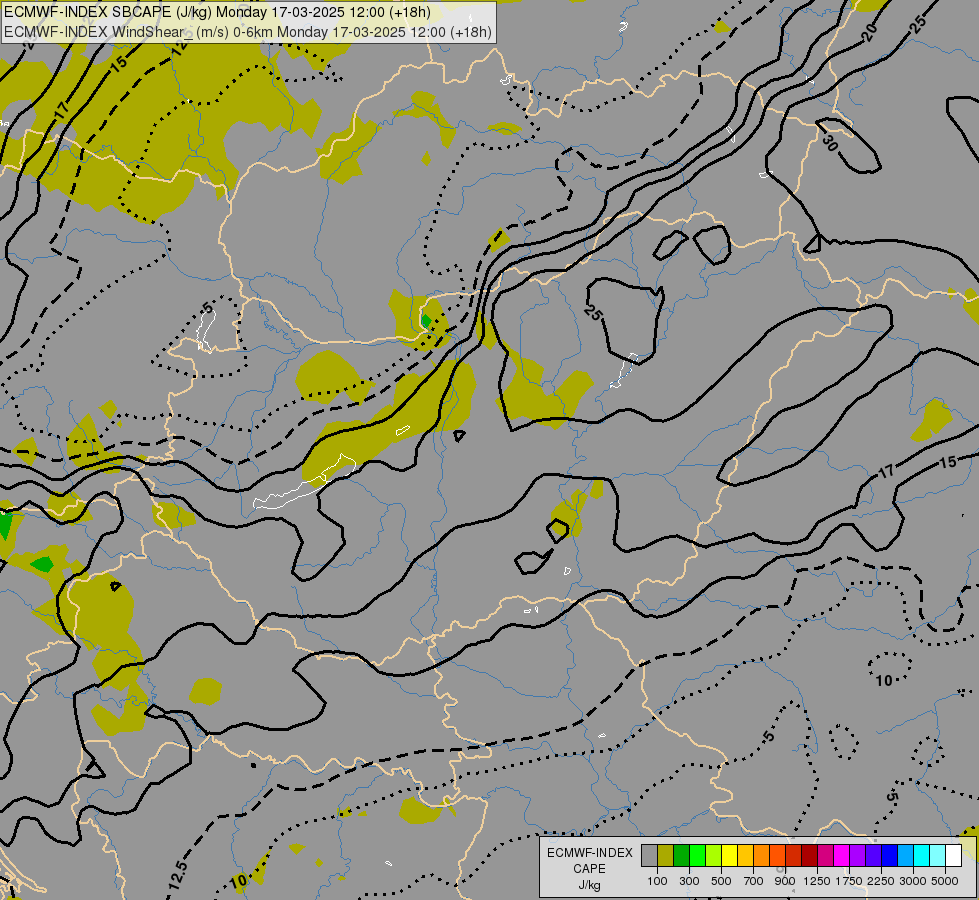Screen dimensions: 979x900
Task: Click the legend label '500'
Action: click(721, 881)
